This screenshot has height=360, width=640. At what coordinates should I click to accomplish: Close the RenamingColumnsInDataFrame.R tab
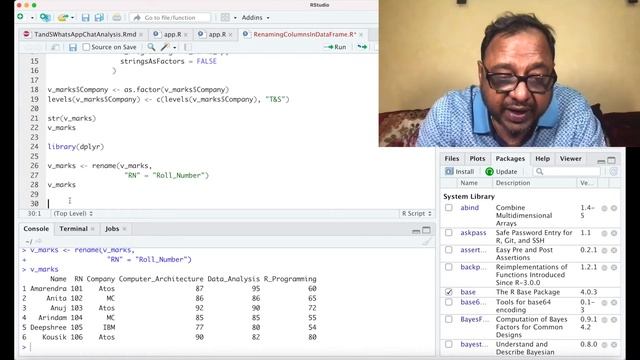pos(361,35)
